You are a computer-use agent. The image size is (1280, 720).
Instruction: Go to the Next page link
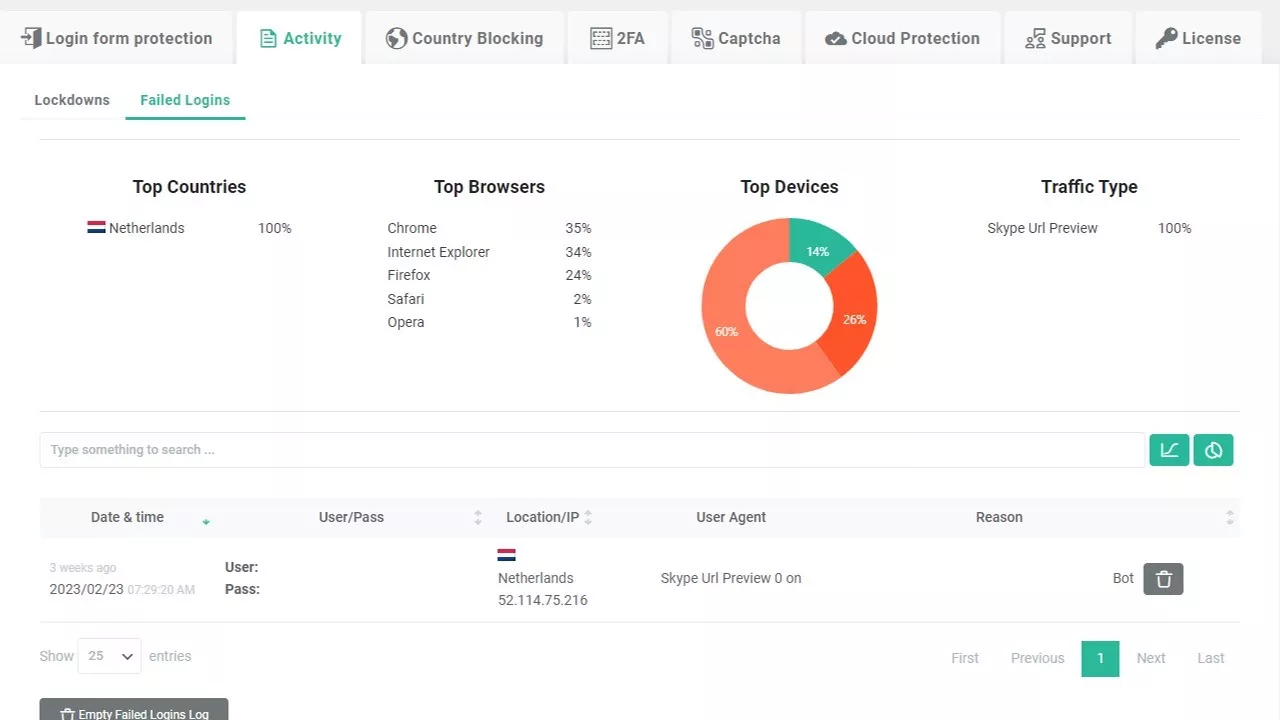1151,658
